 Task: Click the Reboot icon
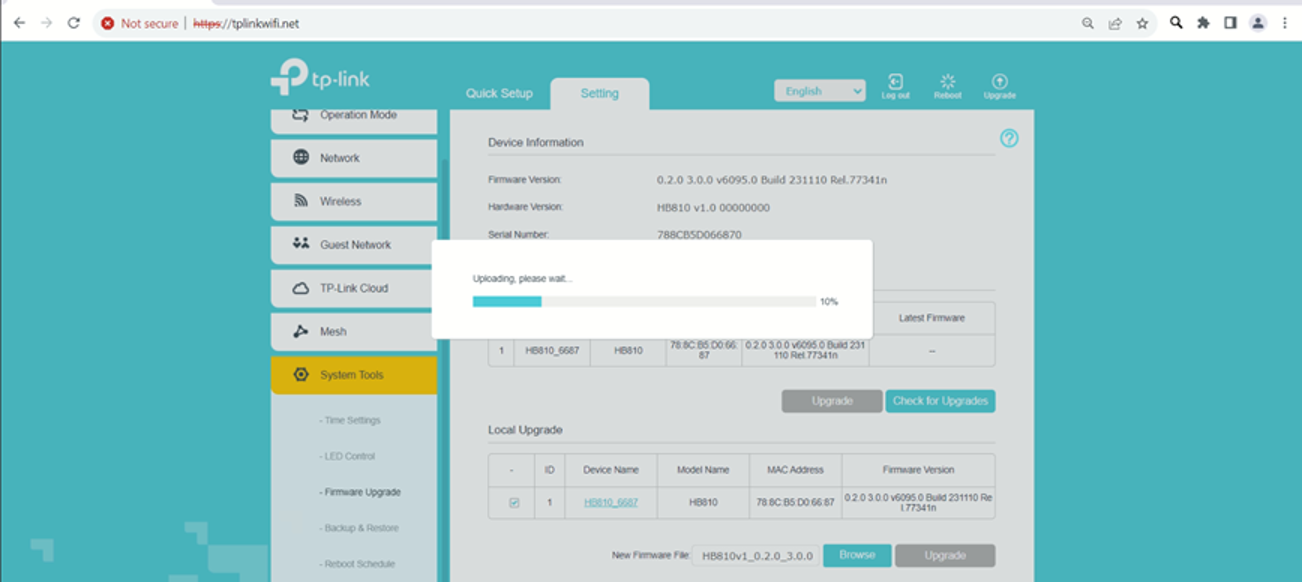click(947, 82)
